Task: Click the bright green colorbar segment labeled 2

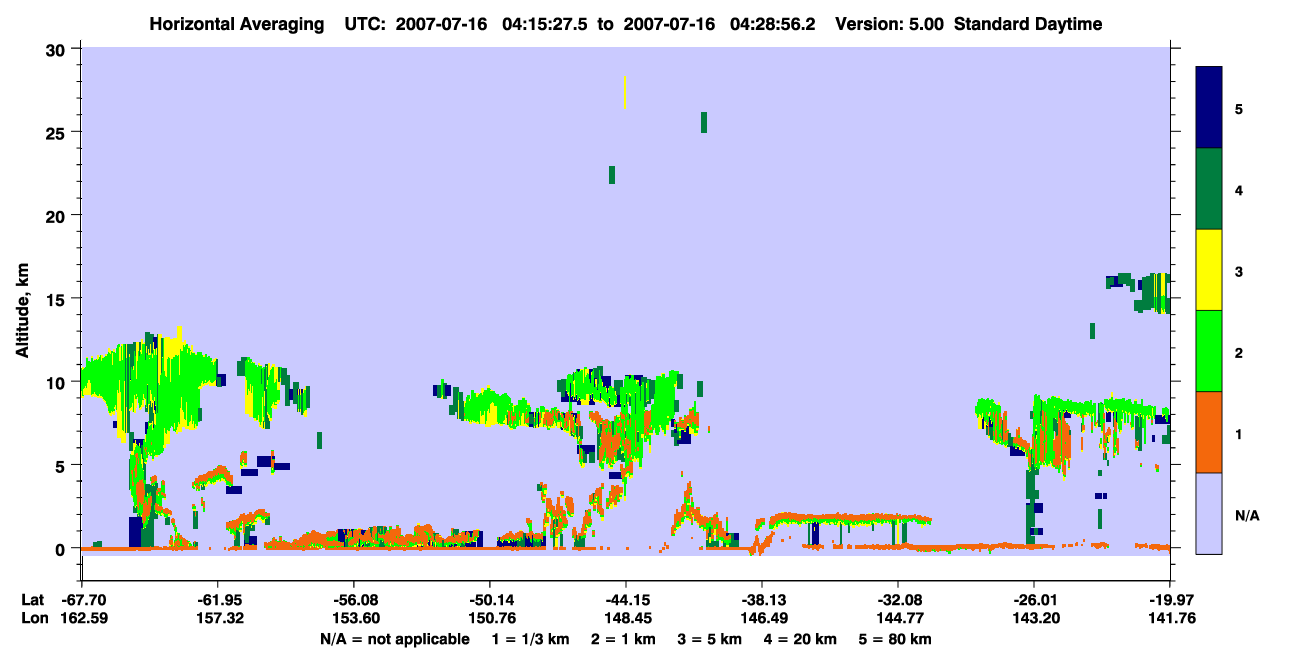Action: coord(1209,351)
